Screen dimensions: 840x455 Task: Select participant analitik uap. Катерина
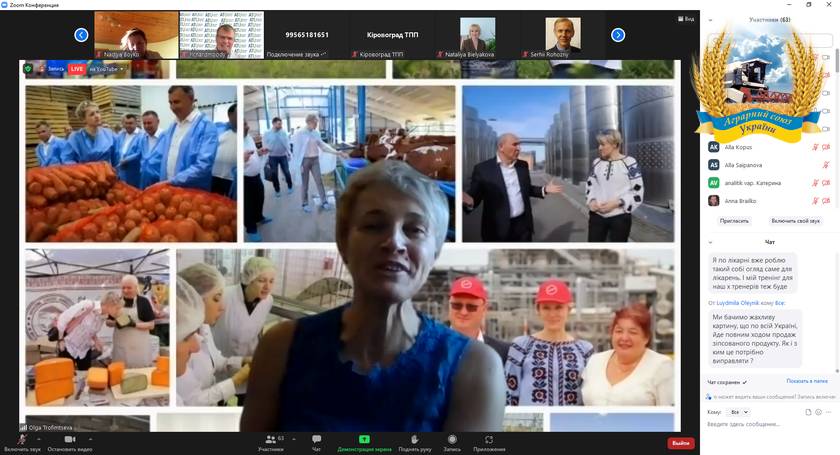[770, 183]
